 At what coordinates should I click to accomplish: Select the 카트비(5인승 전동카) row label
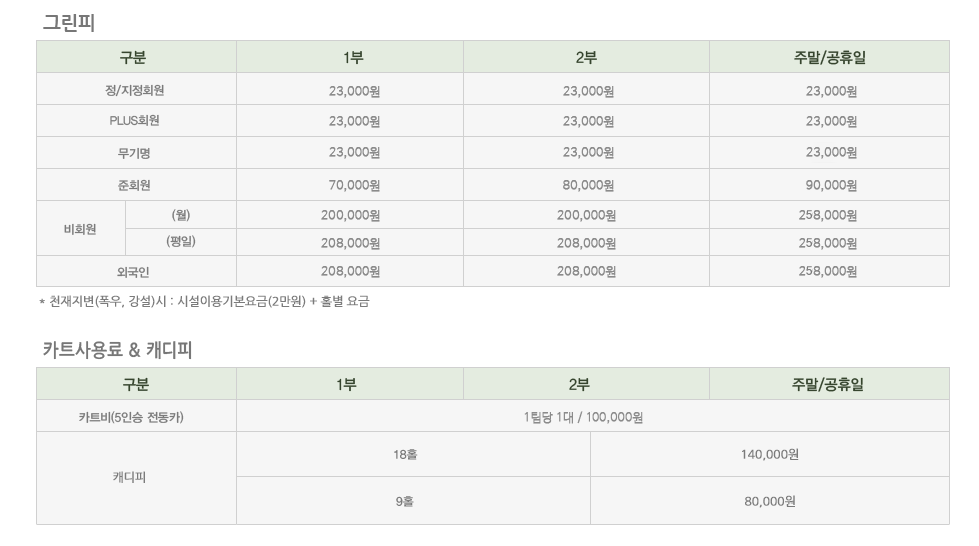click(131, 417)
